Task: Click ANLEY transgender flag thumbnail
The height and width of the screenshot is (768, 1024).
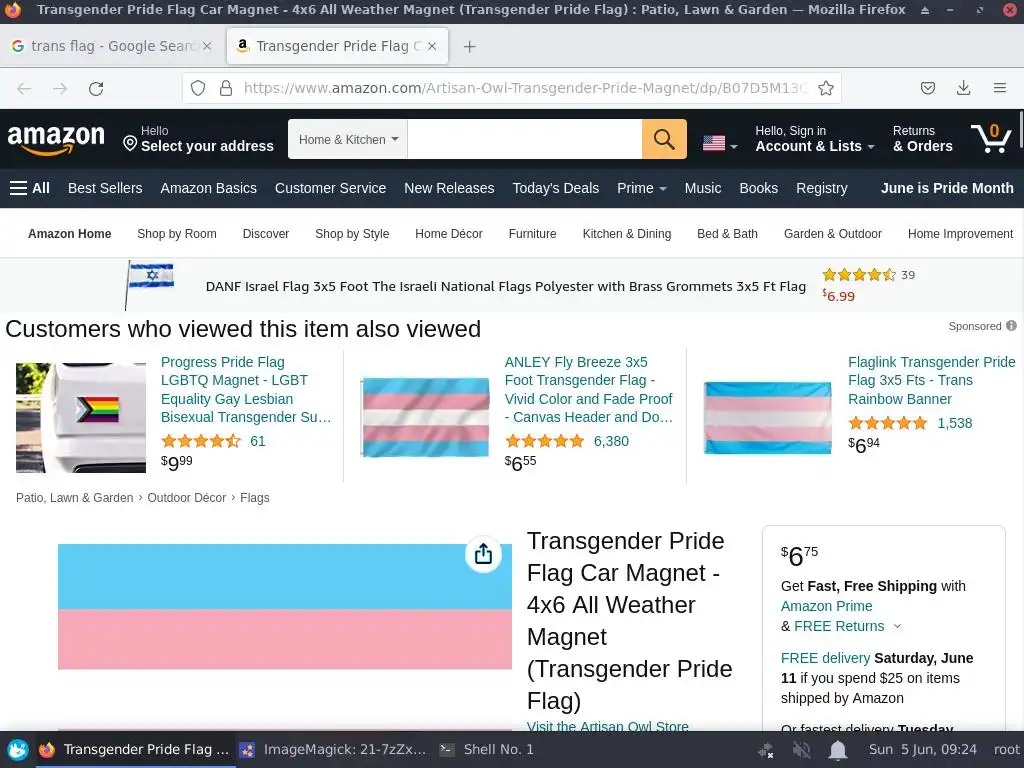Action: click(425, 417)
